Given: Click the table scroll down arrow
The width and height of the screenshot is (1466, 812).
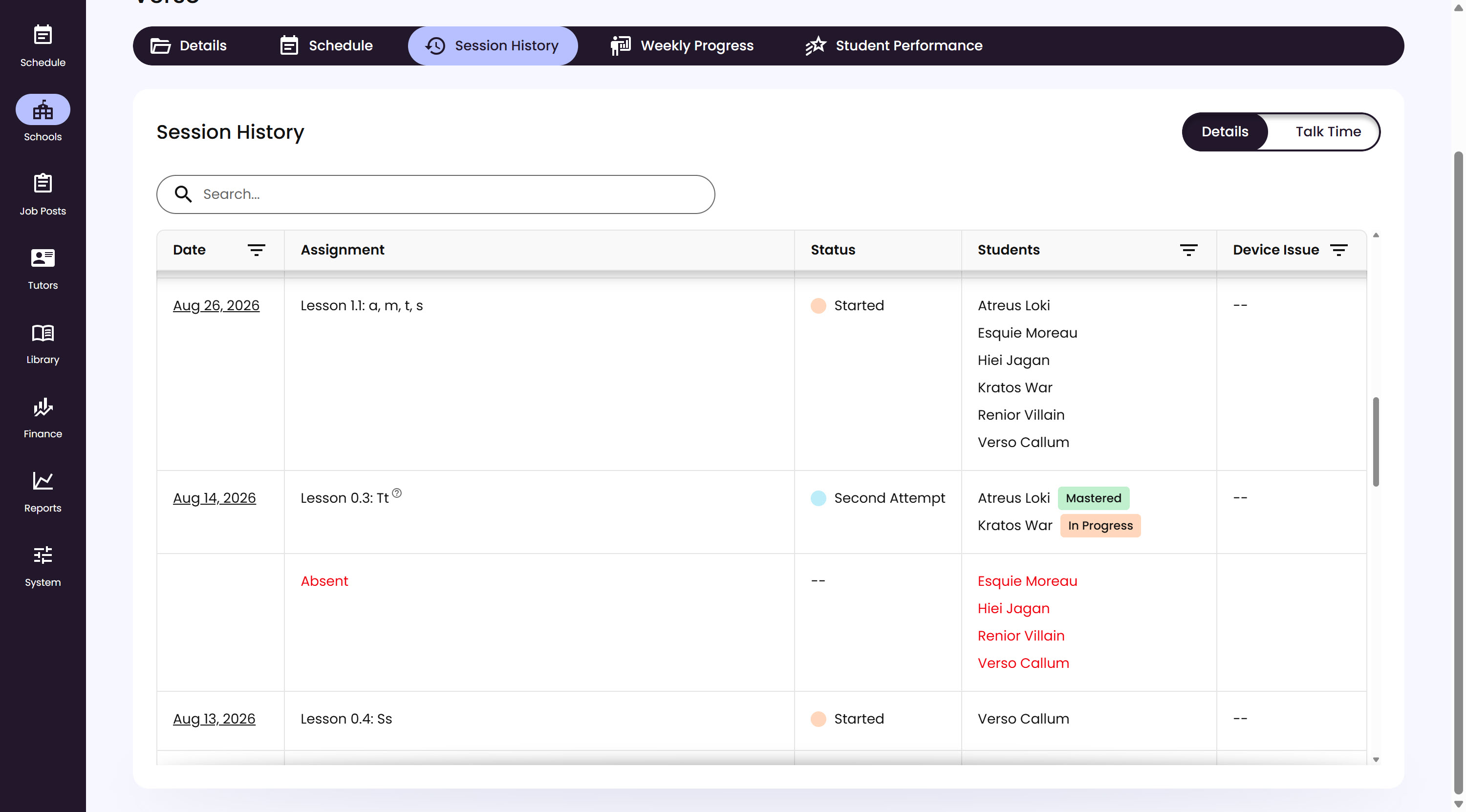Looking at the screenshot, I should tap(1376, 760).
